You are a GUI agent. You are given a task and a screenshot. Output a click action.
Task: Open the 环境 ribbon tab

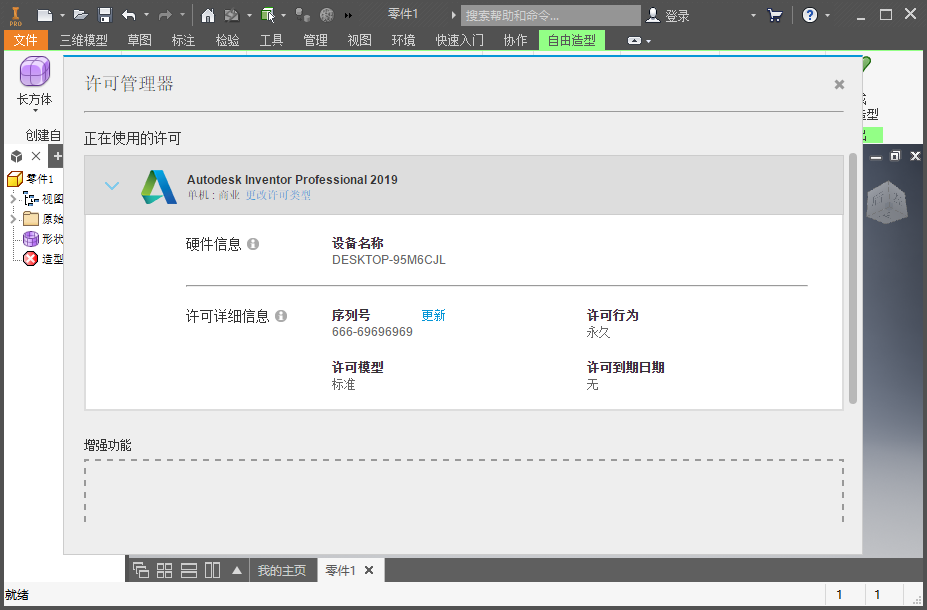pyautogui.click(x=403, y=40)
